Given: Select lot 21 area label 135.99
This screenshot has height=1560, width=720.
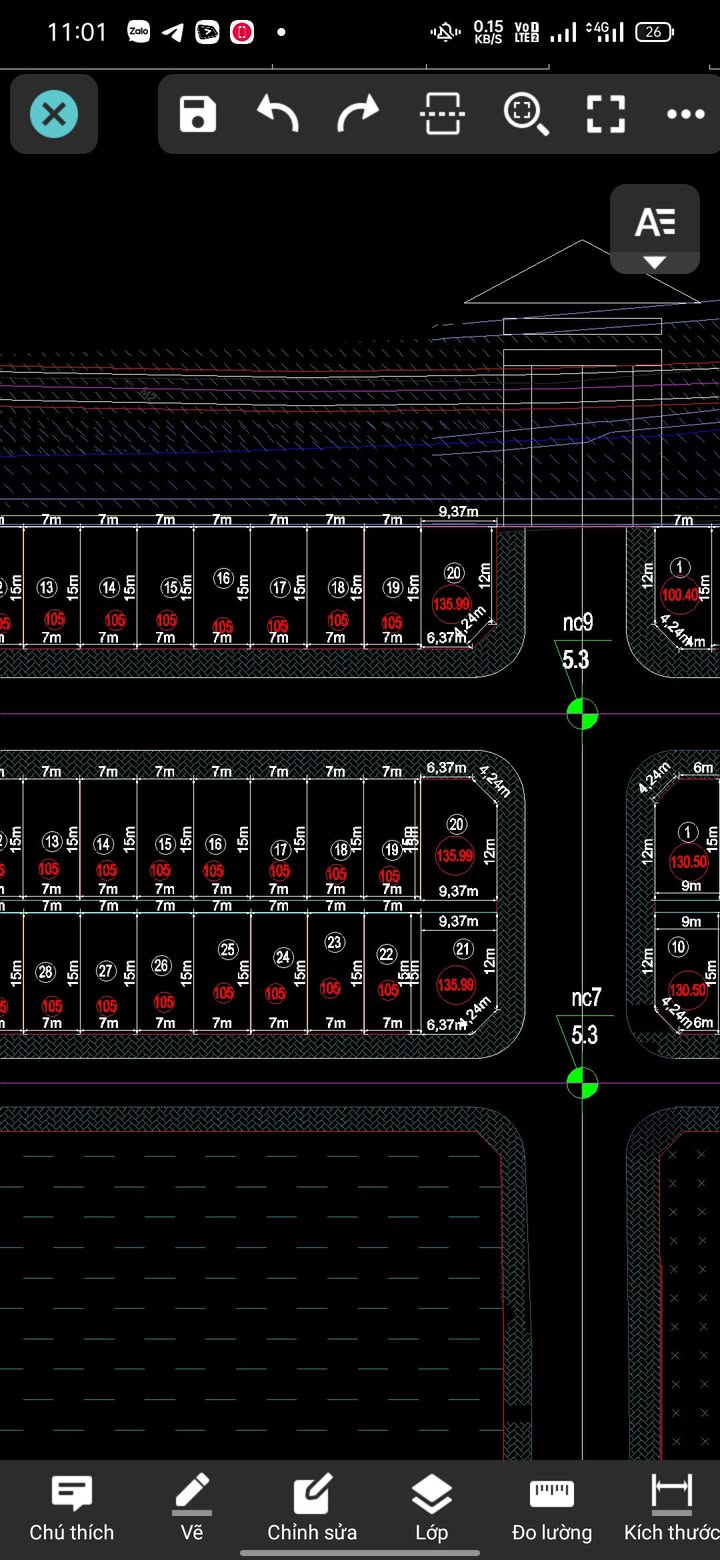Looking at the screenshot, I should [x=456, y=985].
